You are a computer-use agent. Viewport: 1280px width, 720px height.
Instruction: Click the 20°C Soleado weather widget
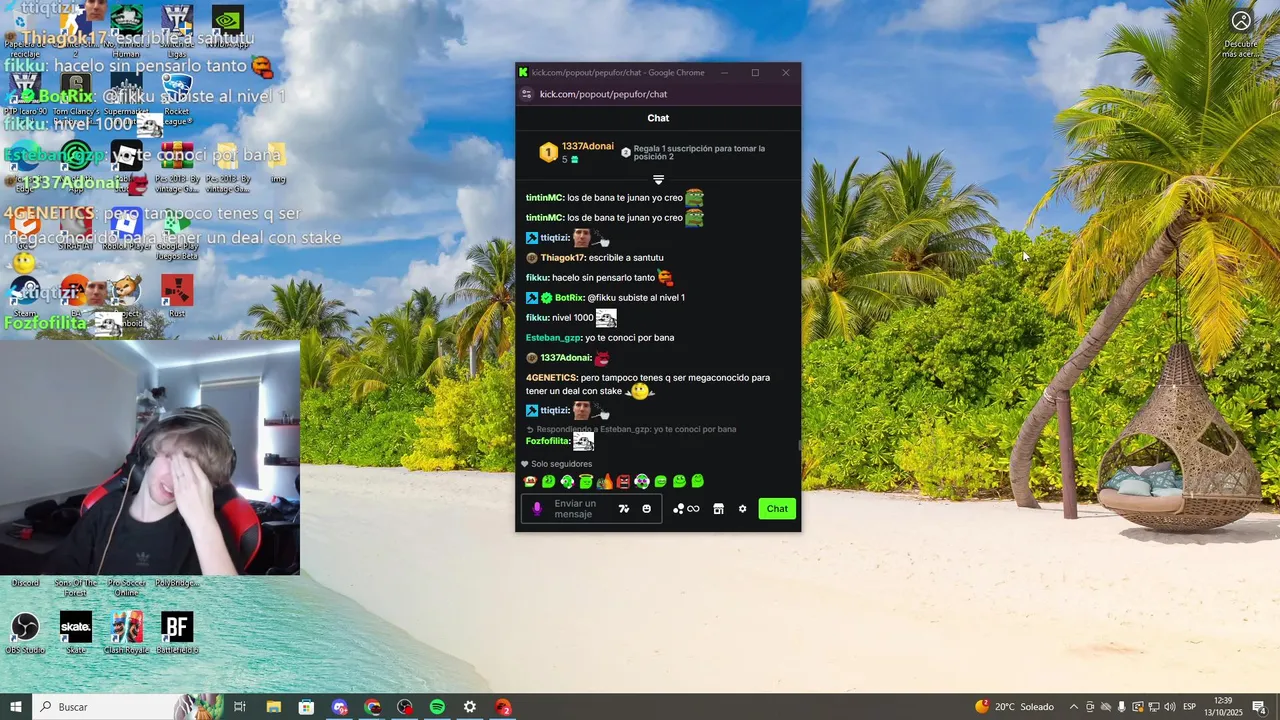point(1015,707)
